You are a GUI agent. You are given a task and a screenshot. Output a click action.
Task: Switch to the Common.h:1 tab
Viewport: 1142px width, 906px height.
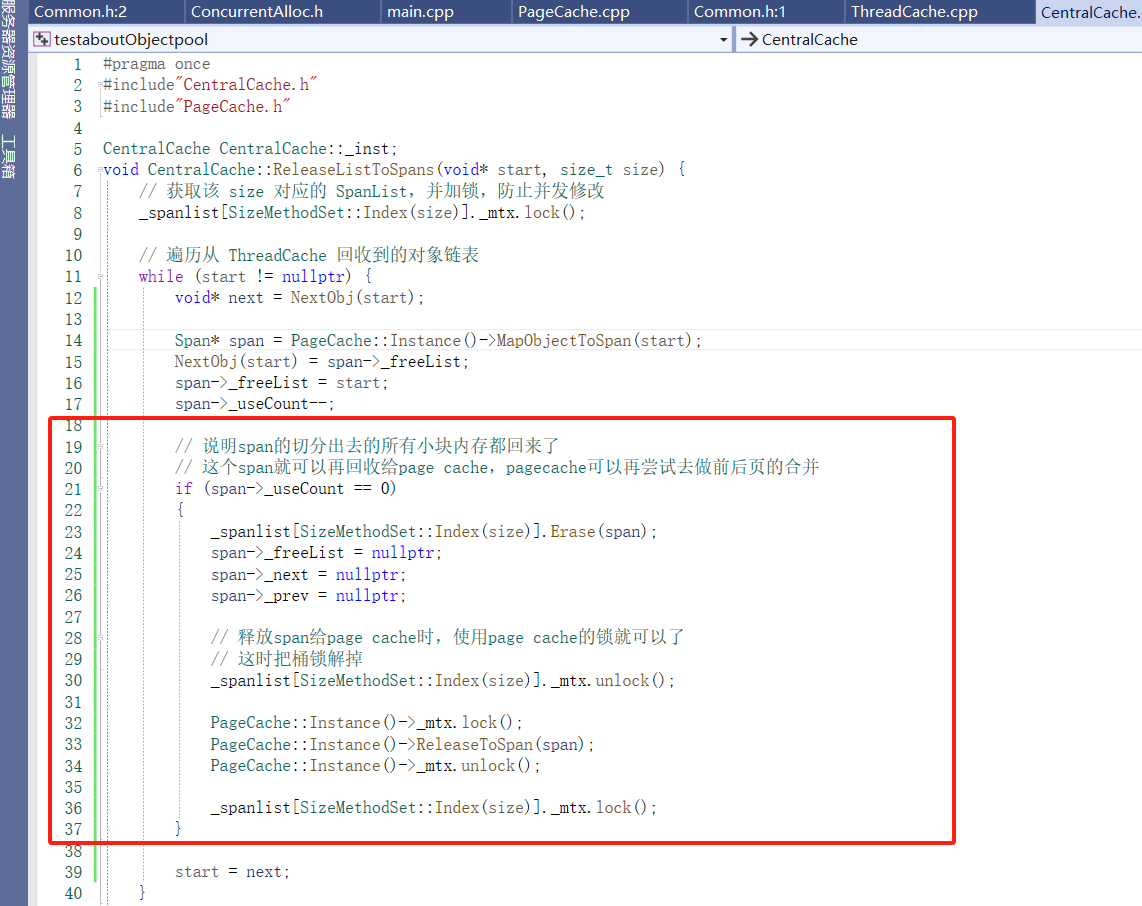(739, 12)
